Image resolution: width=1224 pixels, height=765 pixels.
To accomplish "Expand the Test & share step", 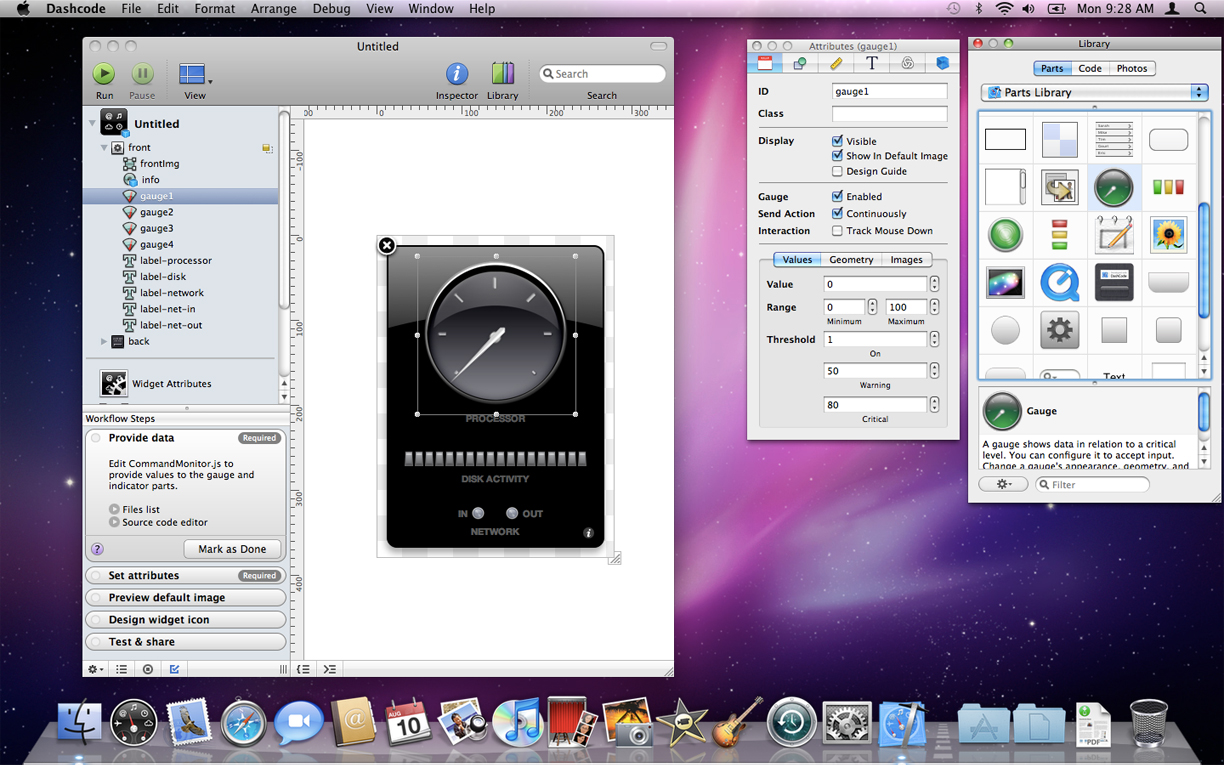I will [185, 641].
